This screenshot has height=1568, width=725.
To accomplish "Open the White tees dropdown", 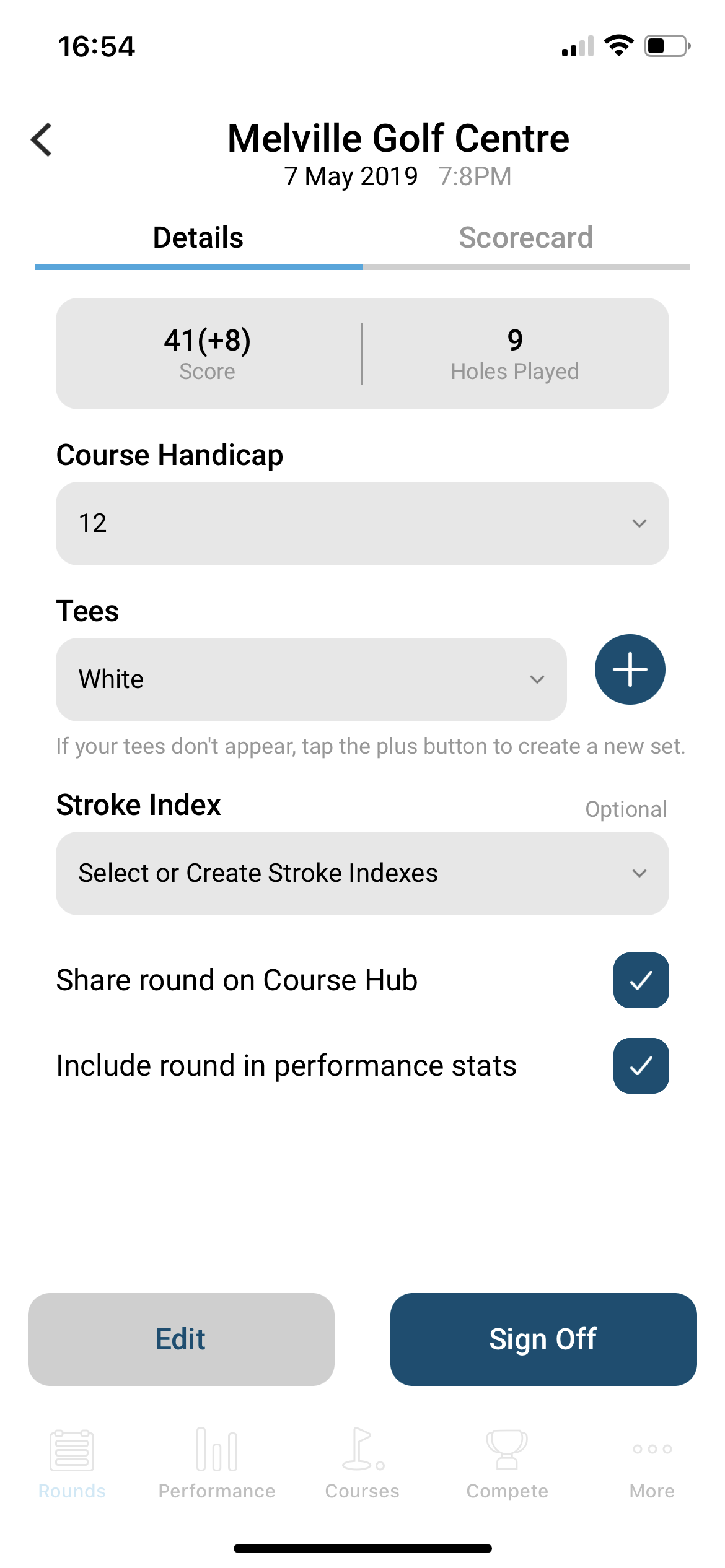I will click(311, 679).
